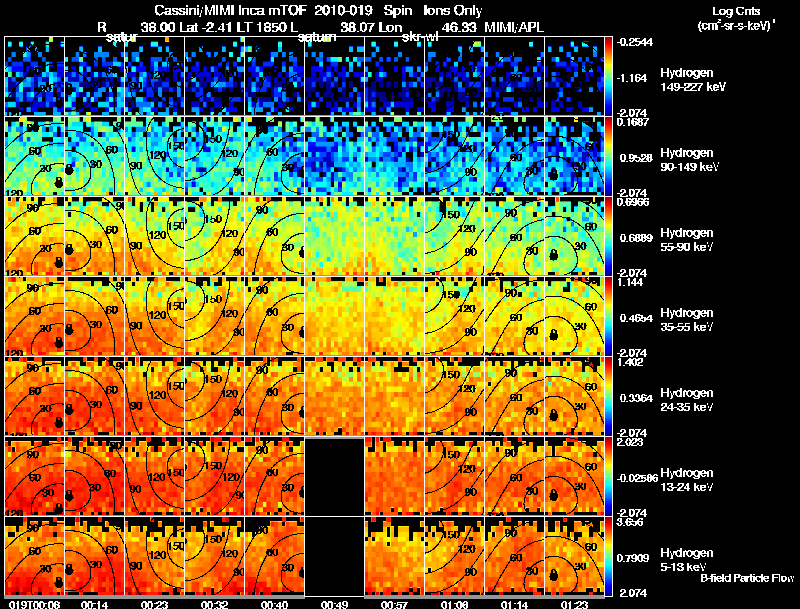Click the 00:06 image panel in 149-227 keV row
The width and height of the screenshot is (800, 609).
[x=34, y=77]
